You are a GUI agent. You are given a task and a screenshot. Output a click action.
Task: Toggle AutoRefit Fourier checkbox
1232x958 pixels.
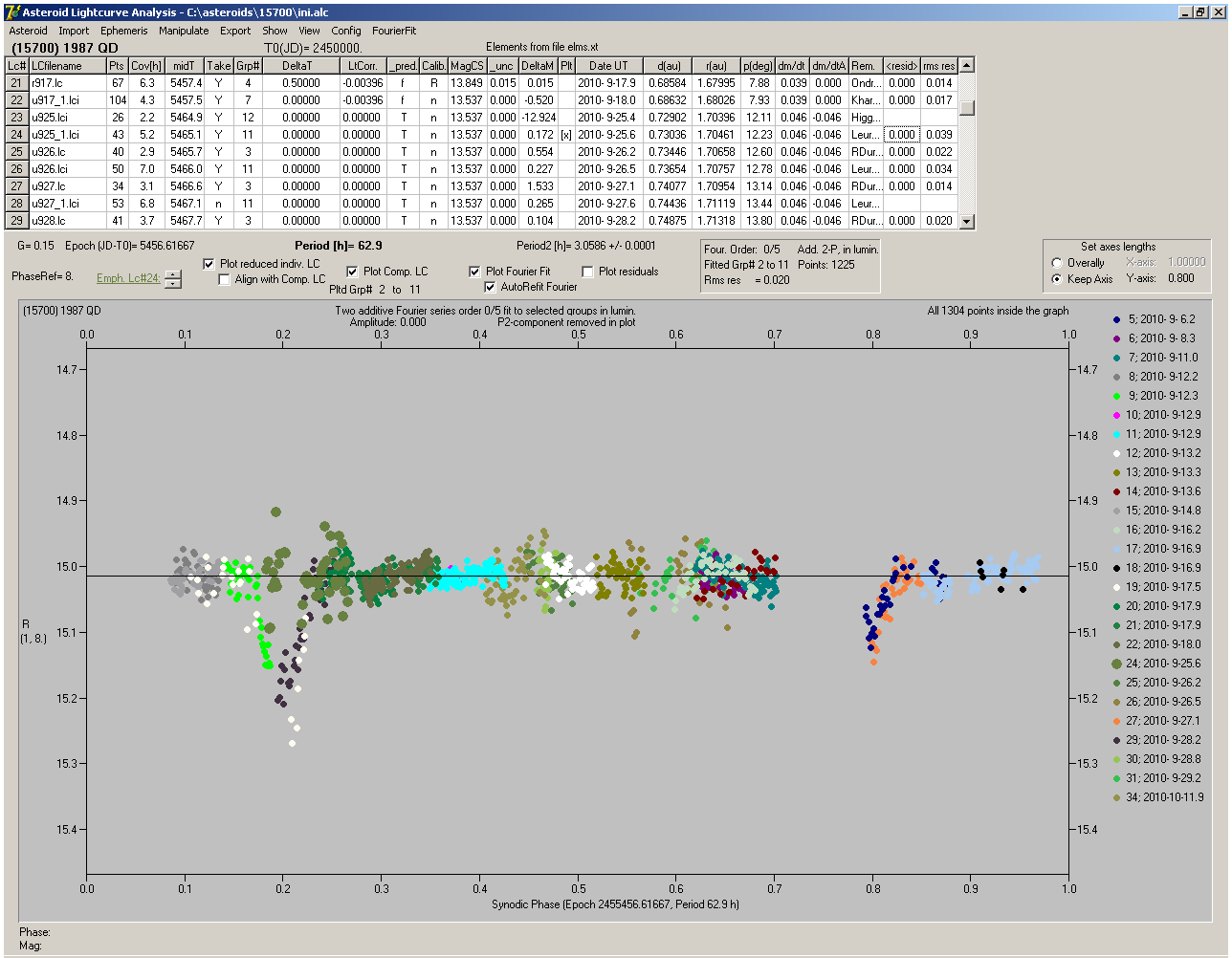pos(490,287)
